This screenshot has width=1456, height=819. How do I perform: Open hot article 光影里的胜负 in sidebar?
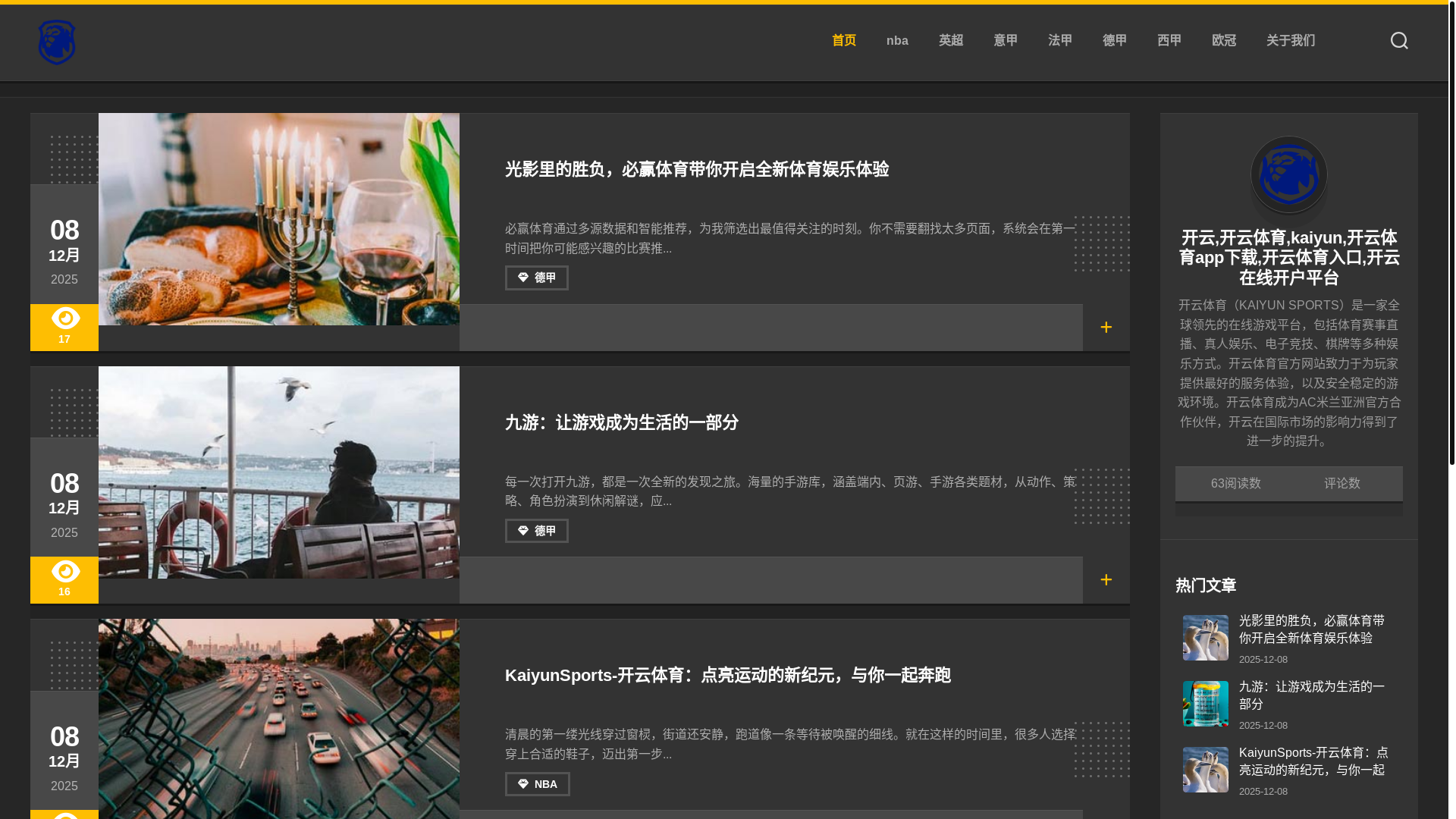click(1312, 629)
